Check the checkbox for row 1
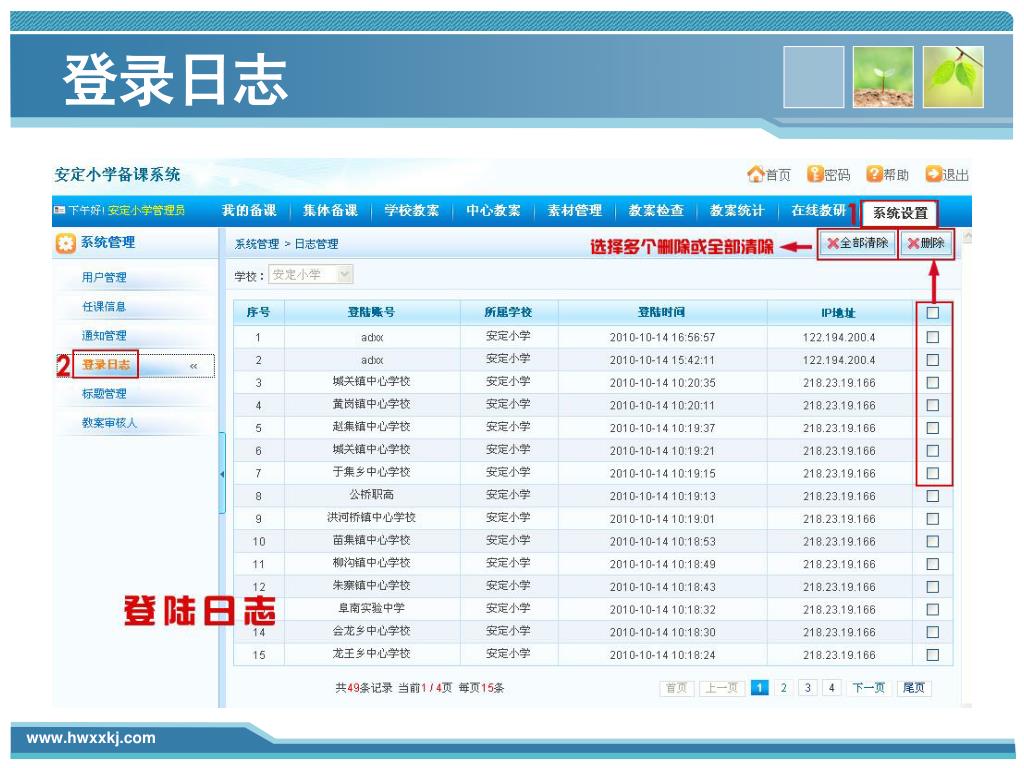1024x768 pixels. (x=932, y=337)
